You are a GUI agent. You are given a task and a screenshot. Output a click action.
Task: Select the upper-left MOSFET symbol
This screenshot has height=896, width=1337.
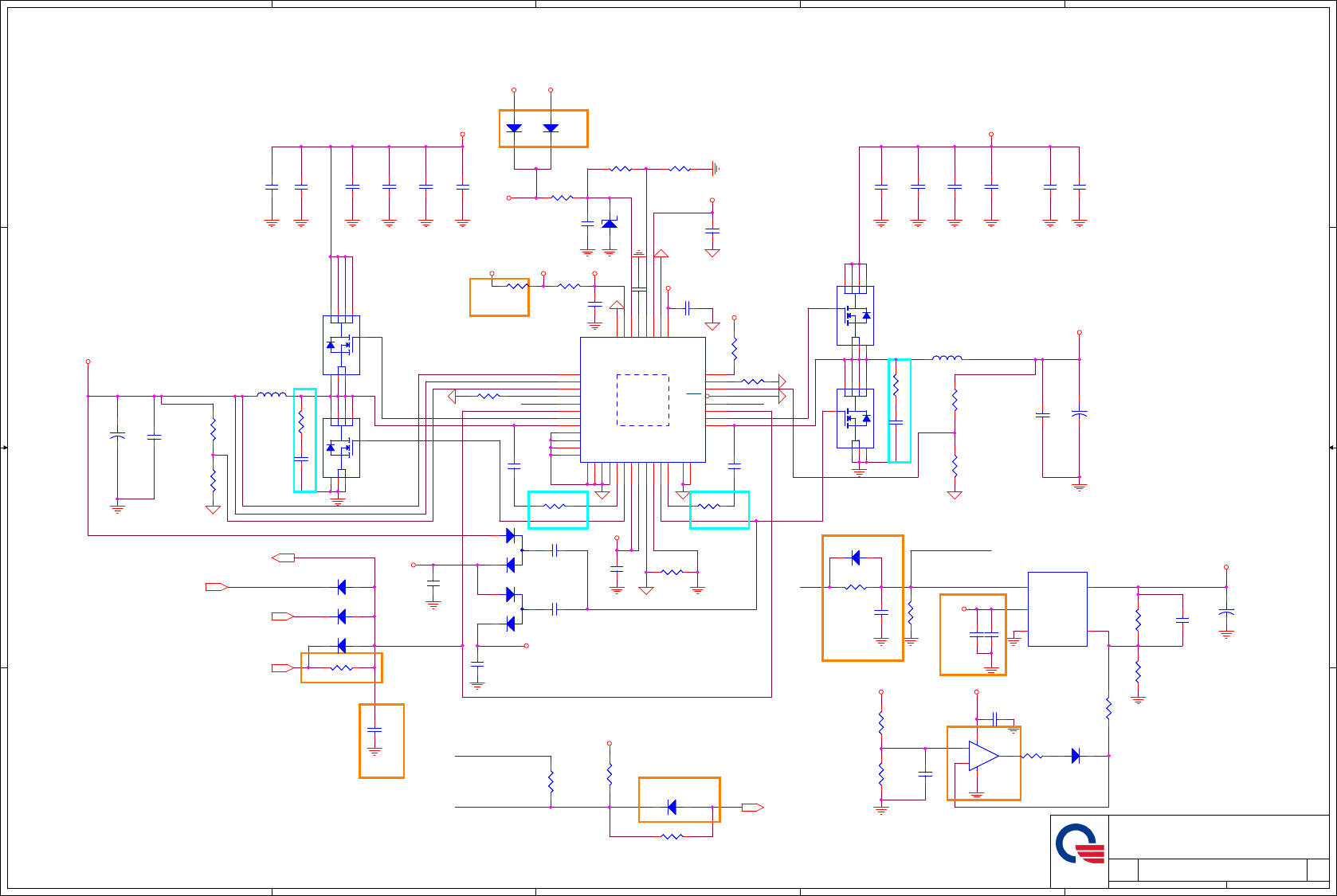tap(341, 345)
